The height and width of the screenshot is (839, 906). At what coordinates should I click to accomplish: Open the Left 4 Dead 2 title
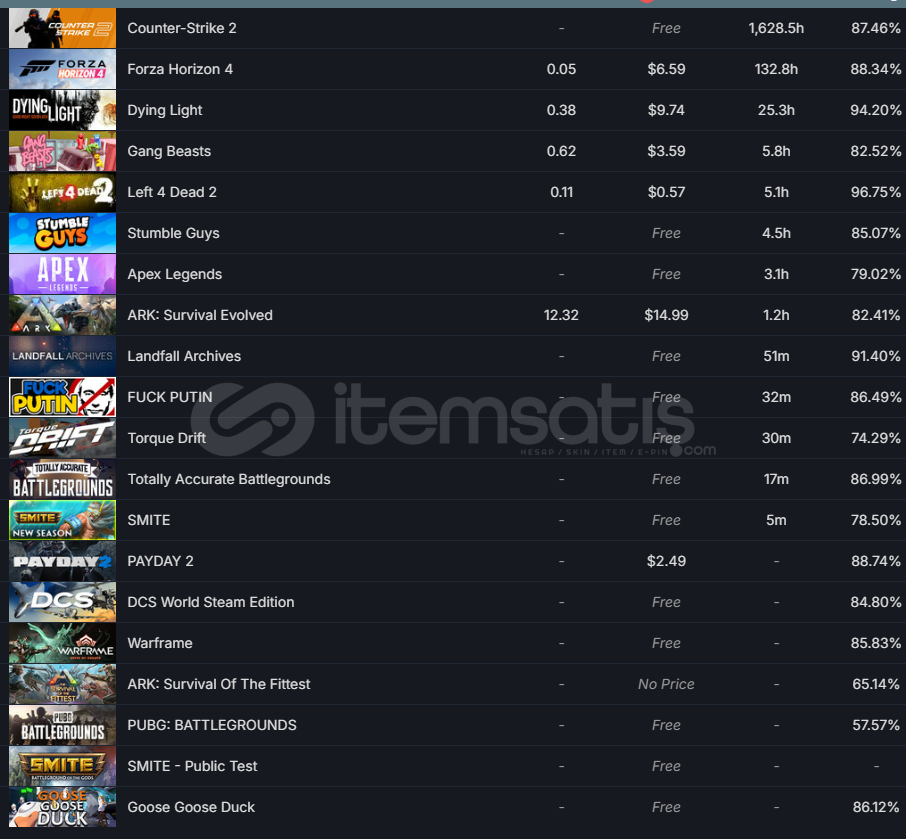[x=172, y=192]
